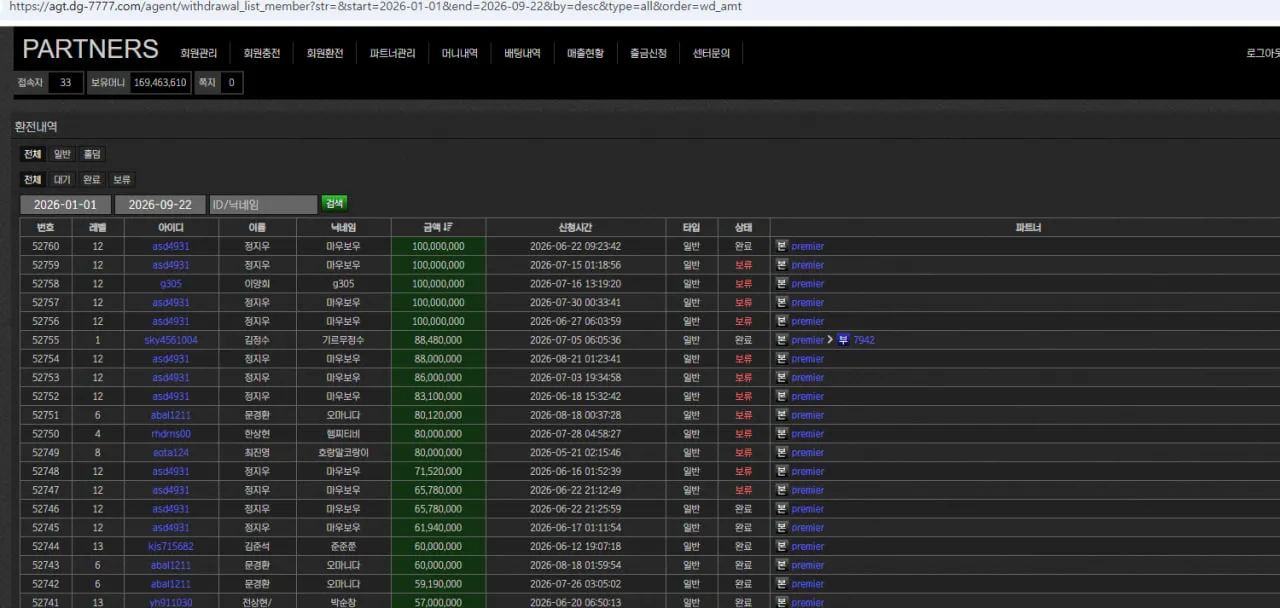Open member ID link rhdrns00
Image resolution: width=1280 pixels, height=608 pixels.
[x=171, y=434]
